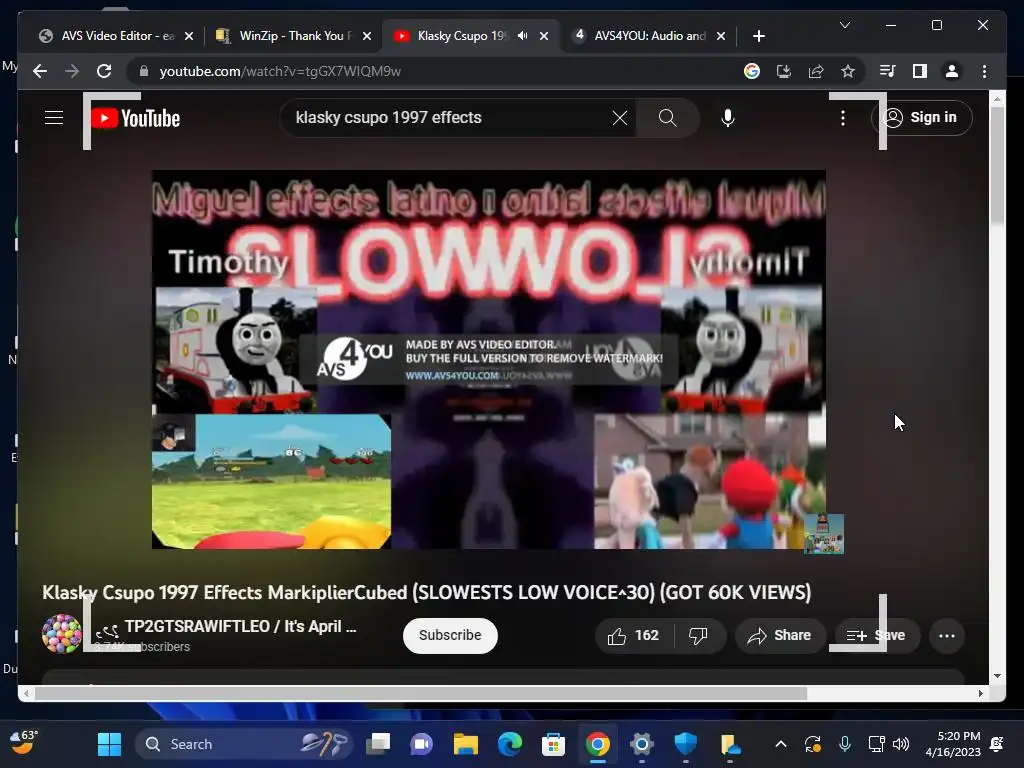The image size is (1024, 768).
Task: Open the clock showing 5:20 PM
Action: 953,744
